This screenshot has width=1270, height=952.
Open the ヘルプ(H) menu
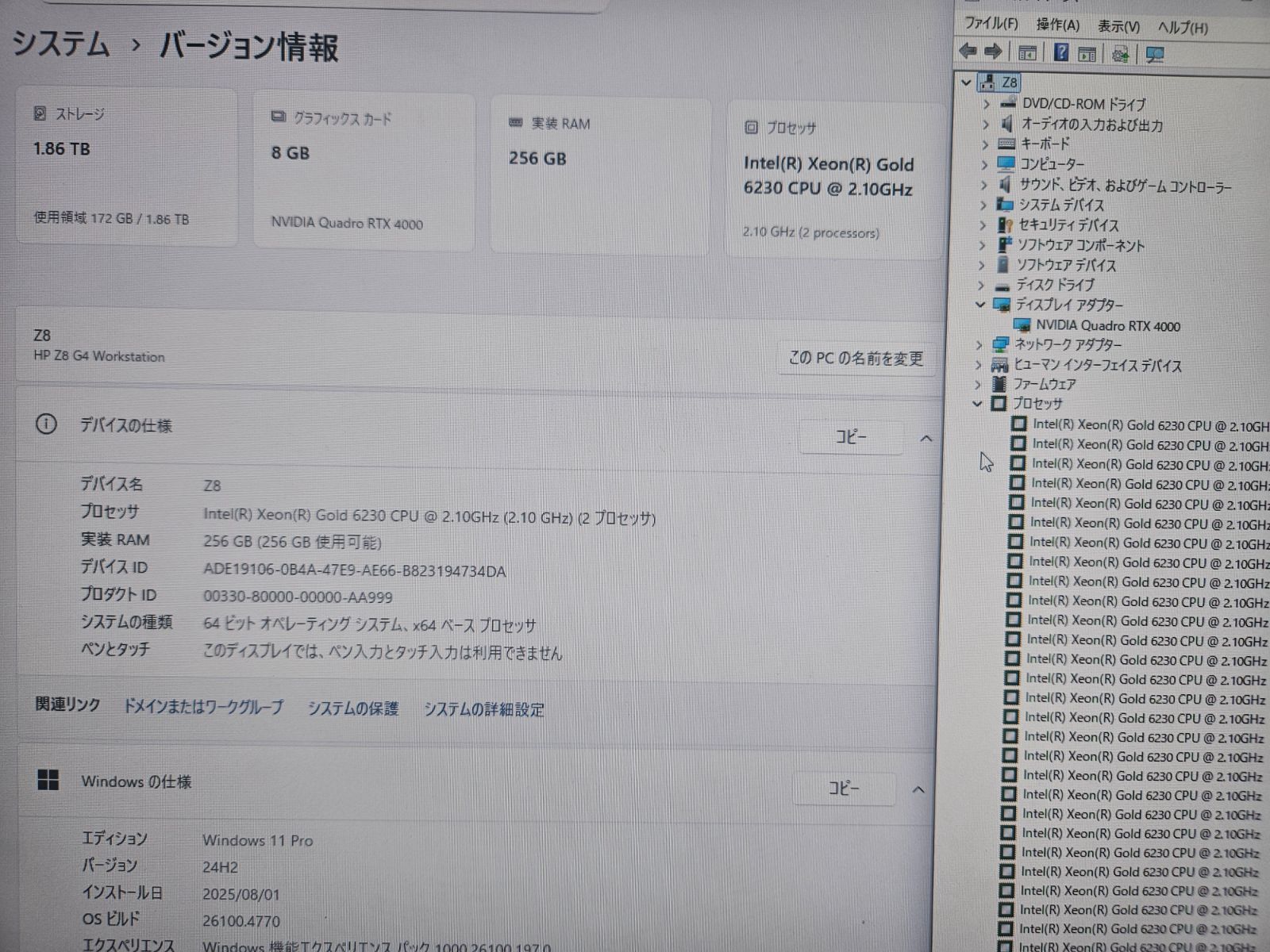click(x=1183, y=27)
